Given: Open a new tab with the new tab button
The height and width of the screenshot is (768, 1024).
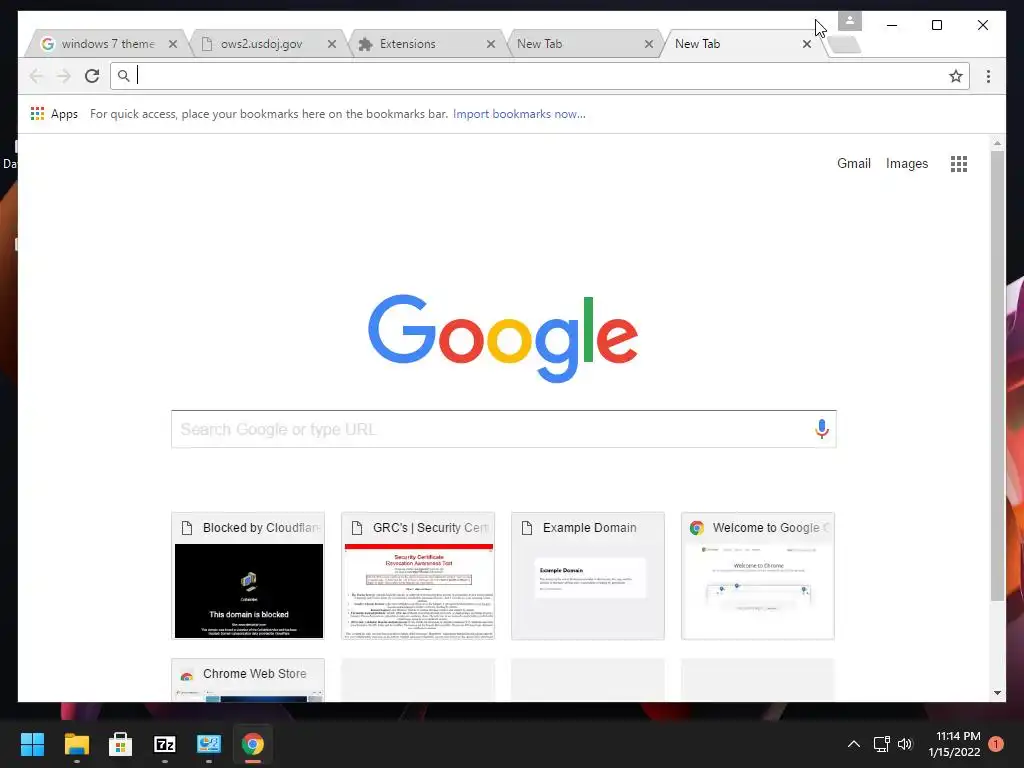Looking at the screenshot, I should (845, 44).
